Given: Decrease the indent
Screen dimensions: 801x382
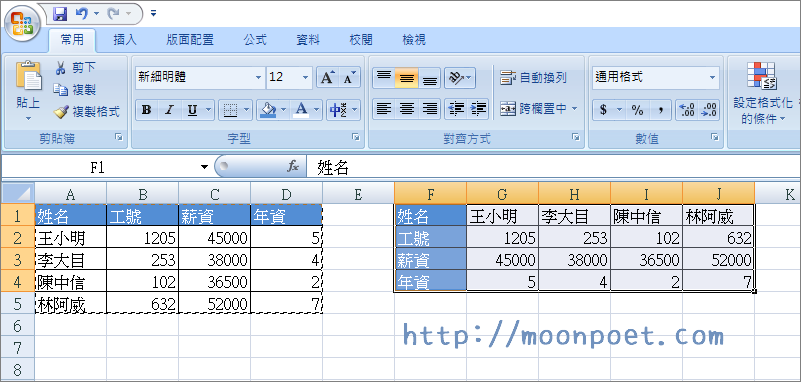Looking at the screenshot, I should click(x=456, y=109).
